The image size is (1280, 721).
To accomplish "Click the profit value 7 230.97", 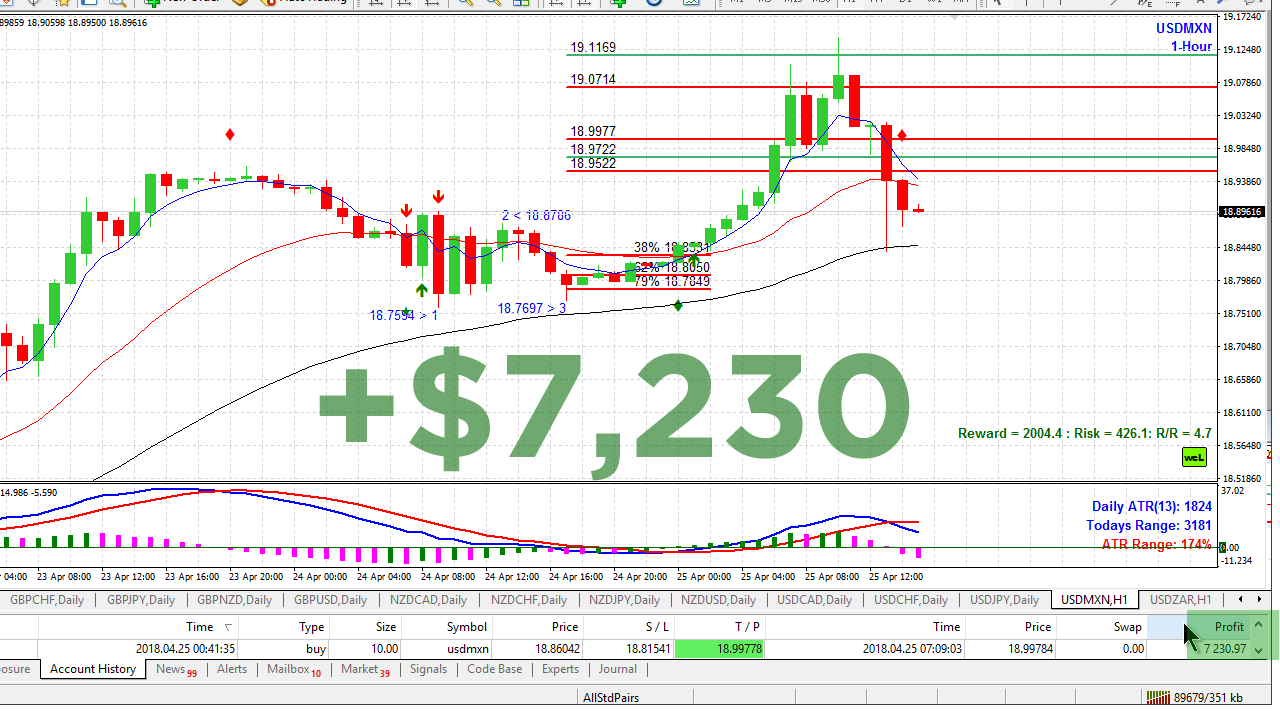I will (1224, 649).
